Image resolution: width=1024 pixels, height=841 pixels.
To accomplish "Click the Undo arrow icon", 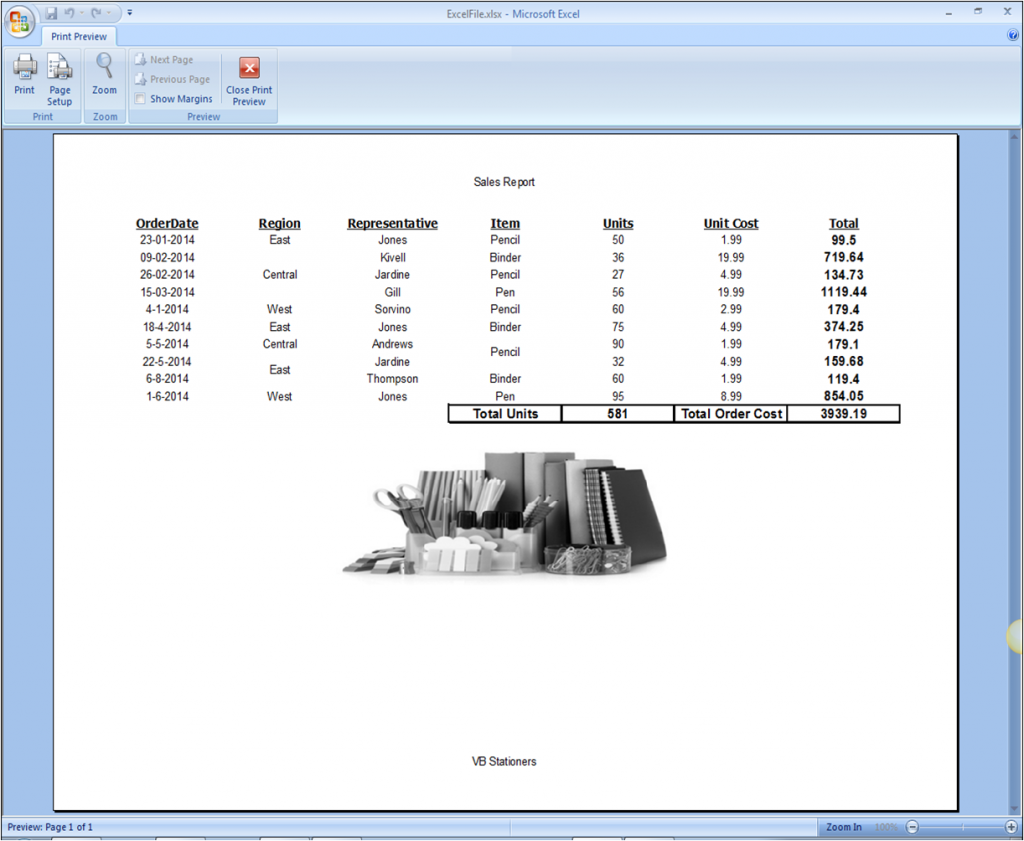I will 70,14.
